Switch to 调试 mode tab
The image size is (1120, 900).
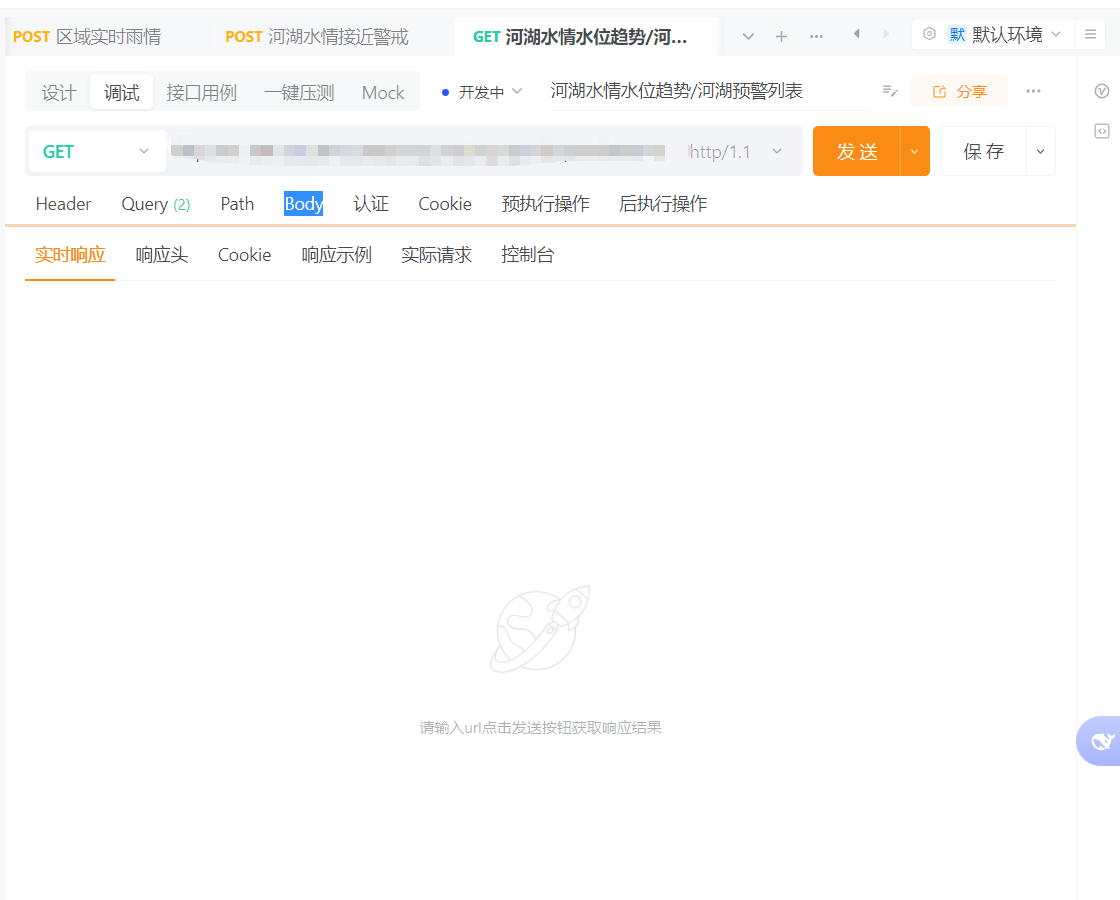pyautogui.click(x=121, y=93)
